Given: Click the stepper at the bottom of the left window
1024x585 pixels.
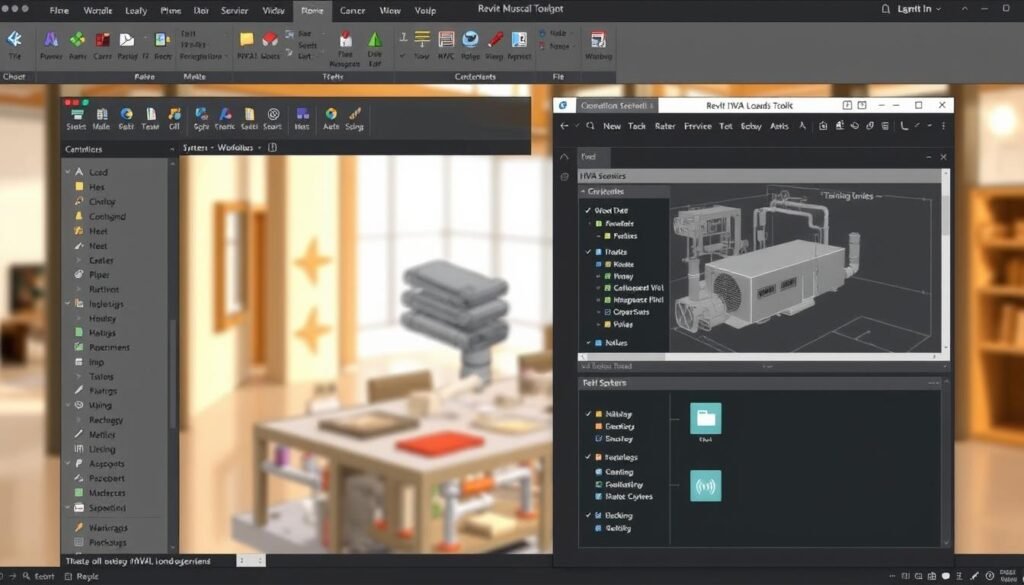Looking at the screenshot, I should tap(251, 560).
